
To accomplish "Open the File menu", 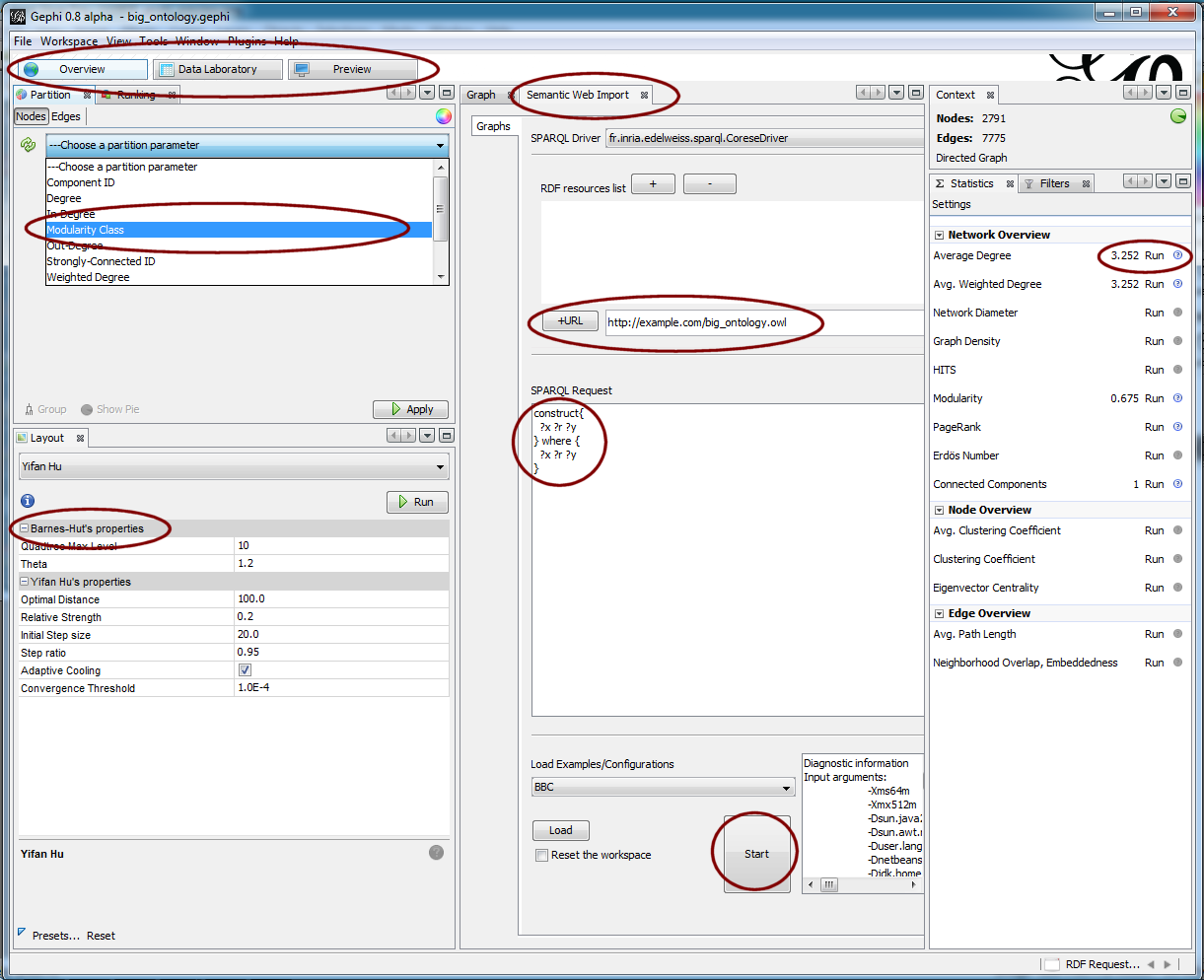I will 23,41.
